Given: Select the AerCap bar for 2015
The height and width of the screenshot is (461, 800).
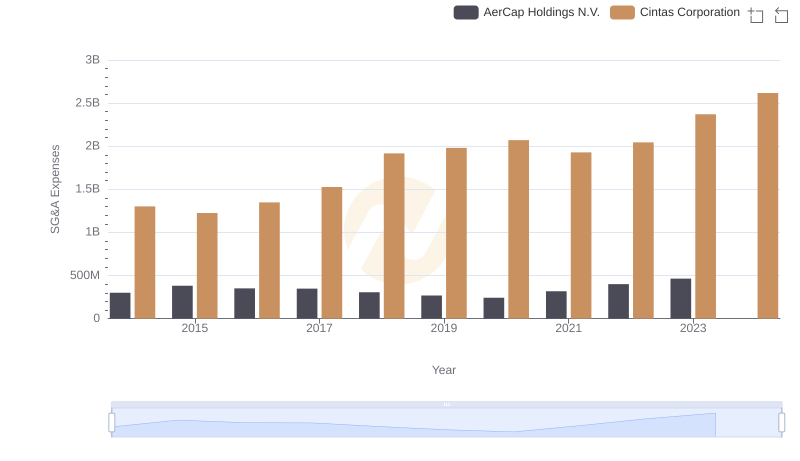Looking at the screenshot, I should click(182, 302).
